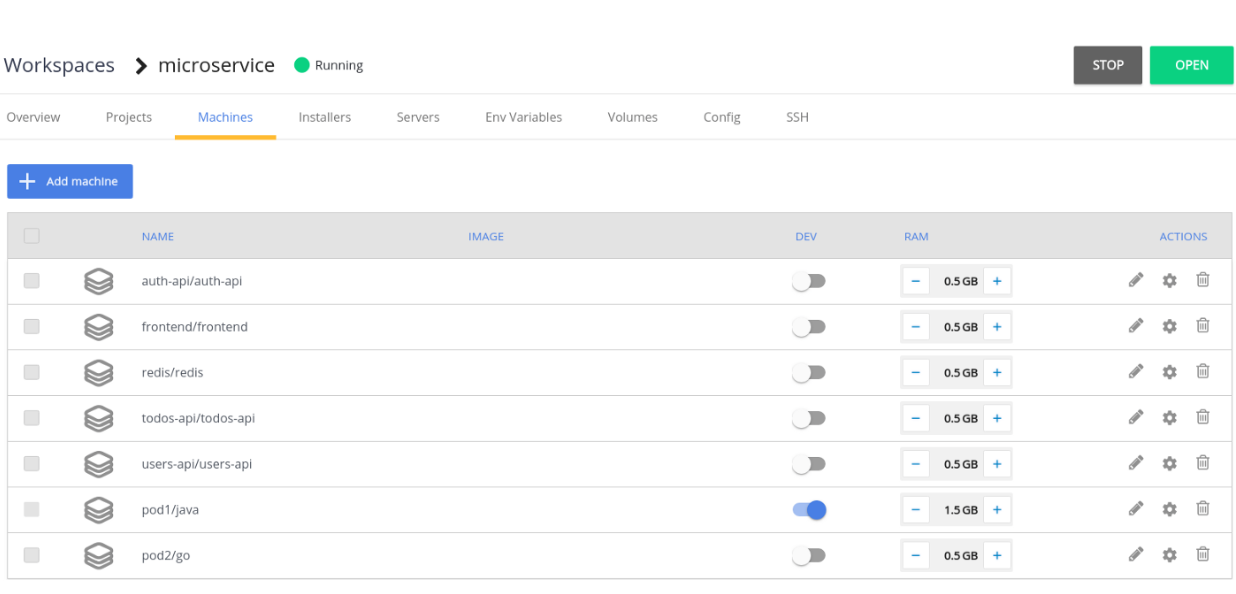Enable the DEV toggle for auth-api/auth-api

809,282
